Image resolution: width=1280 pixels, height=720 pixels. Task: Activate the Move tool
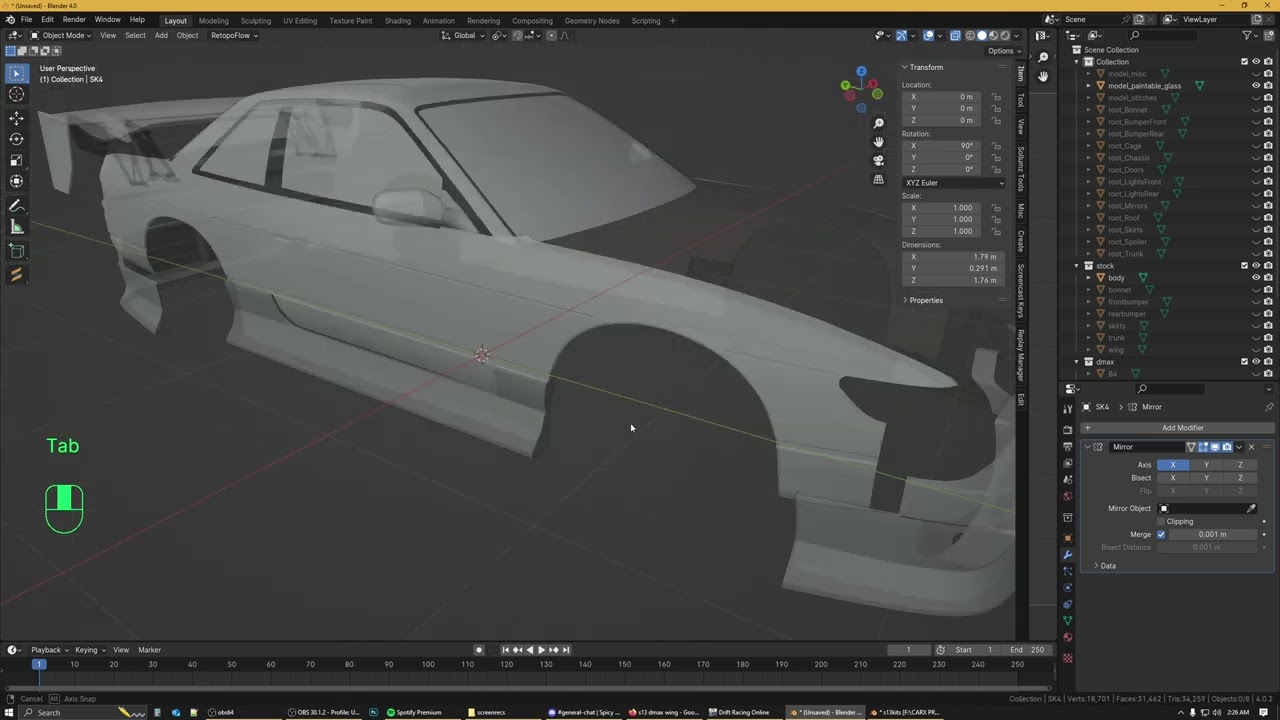pyautogui.click(x=16, y=118)
